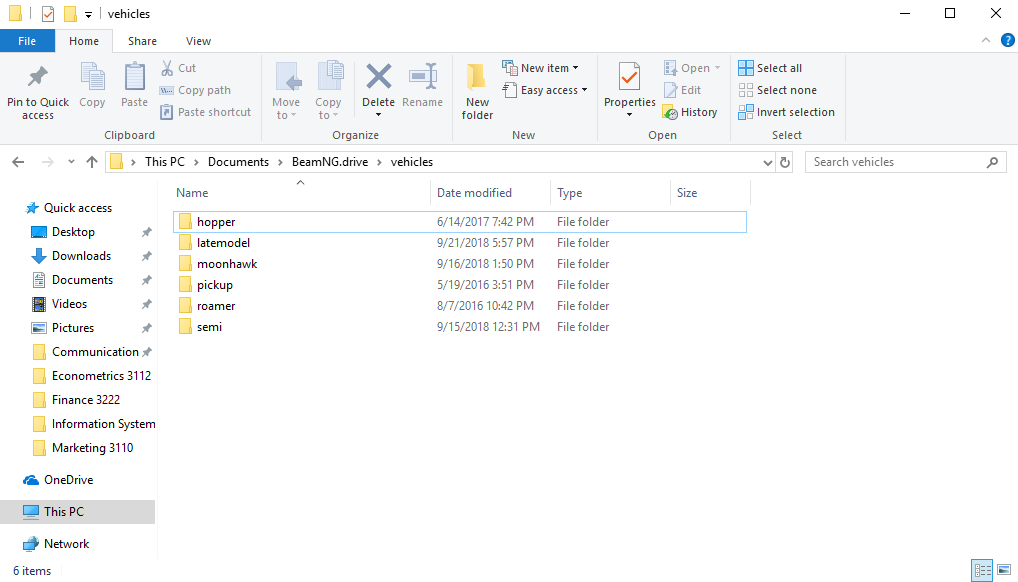Collapse the ribbon with the chevron
The image size is (1018, 582).
986,40
